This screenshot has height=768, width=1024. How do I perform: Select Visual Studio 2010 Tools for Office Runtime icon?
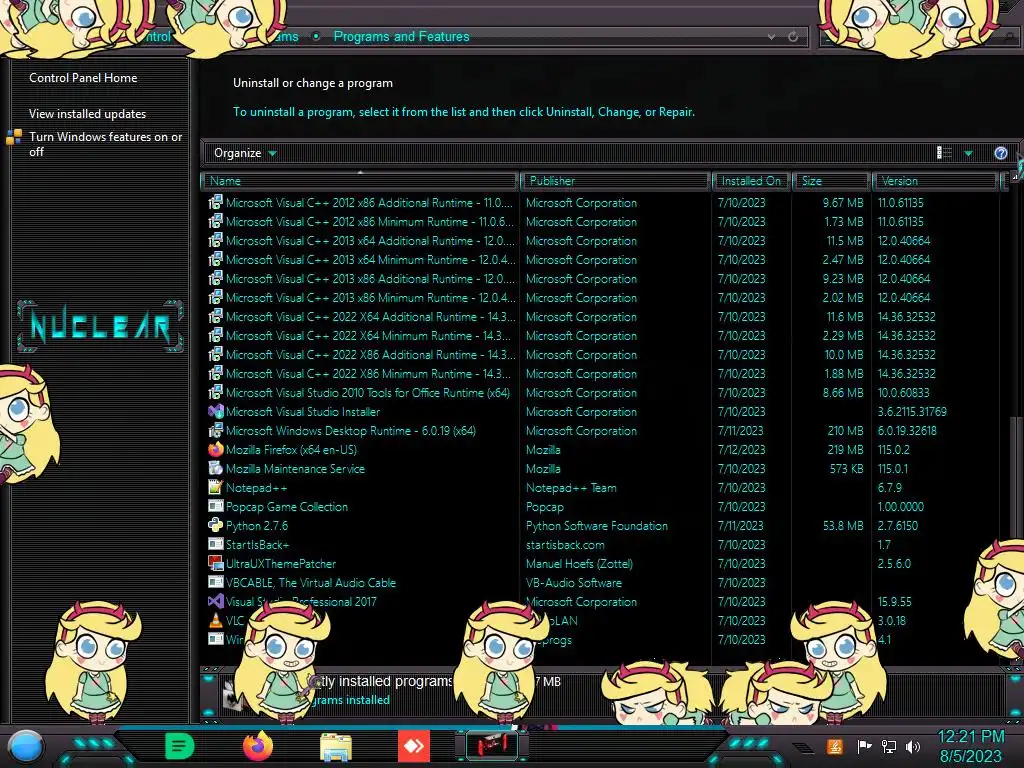(x=216, y=392)
